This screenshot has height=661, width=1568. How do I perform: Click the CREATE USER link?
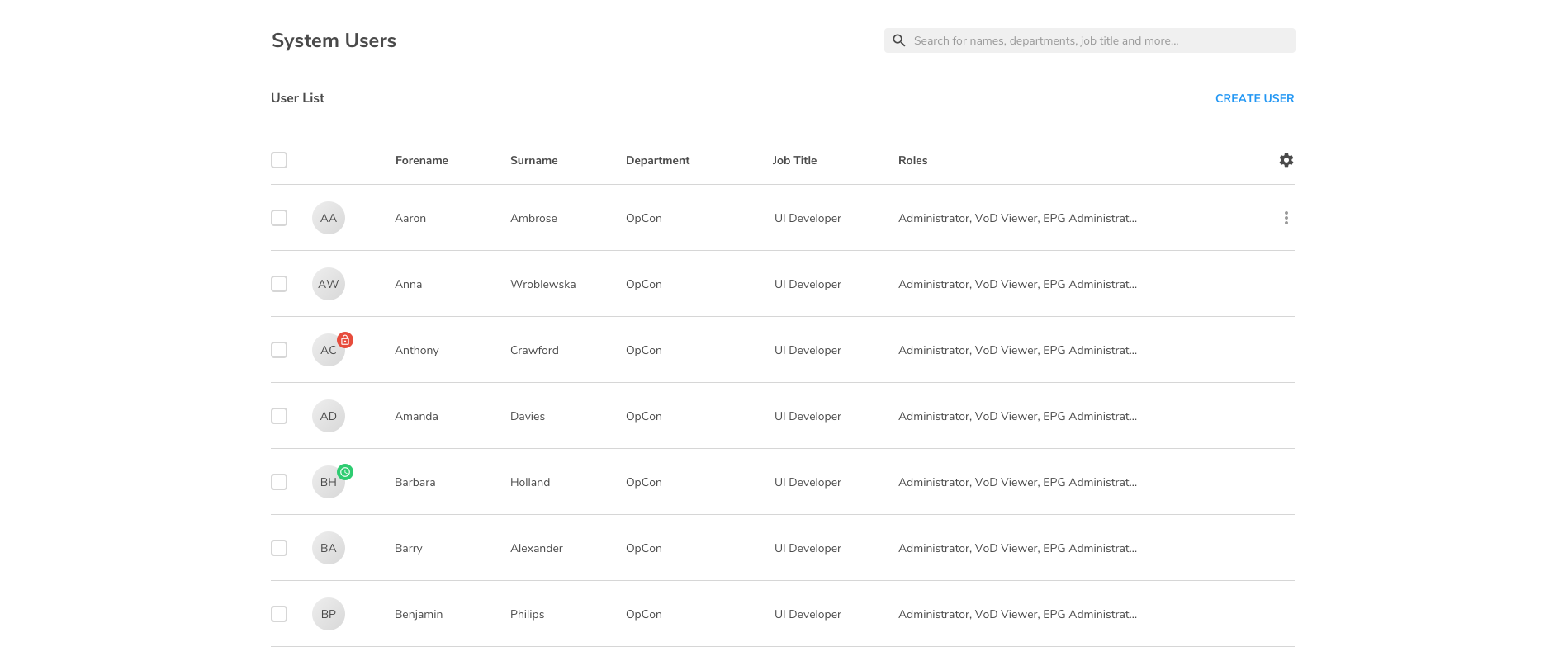[x=1254, y=98]
